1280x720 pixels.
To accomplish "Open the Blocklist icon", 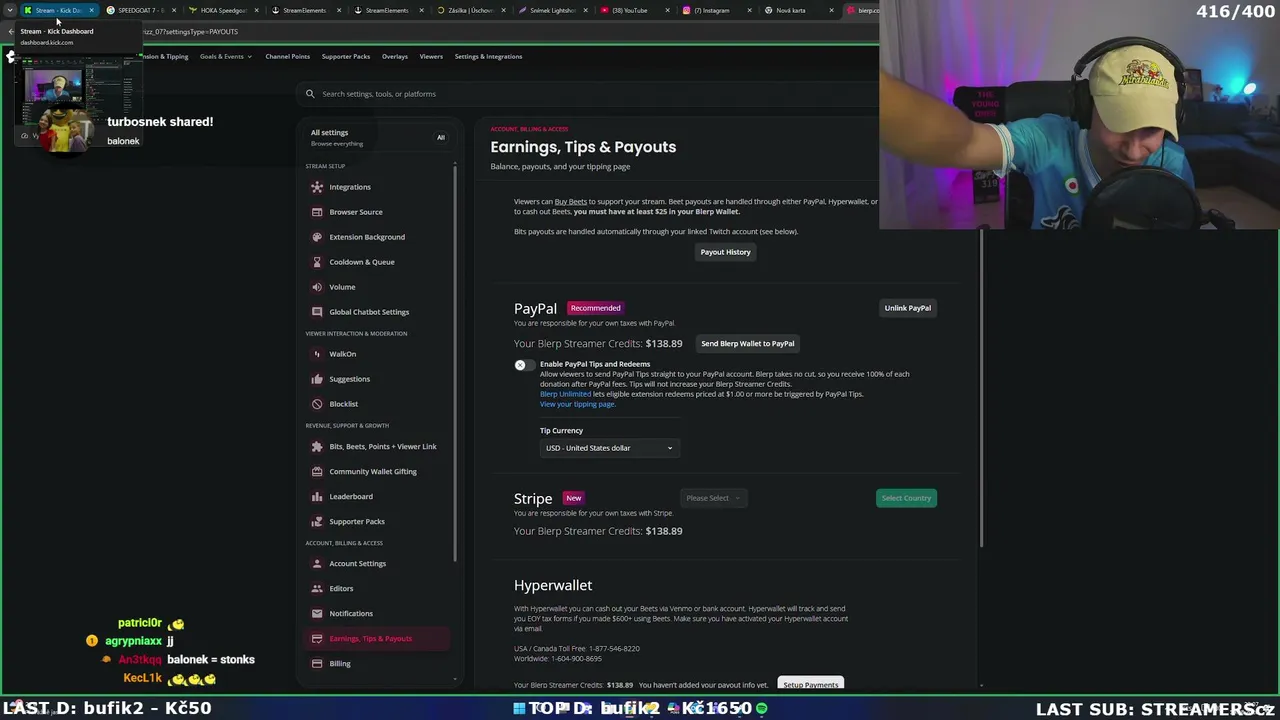I will coord(317,404).
